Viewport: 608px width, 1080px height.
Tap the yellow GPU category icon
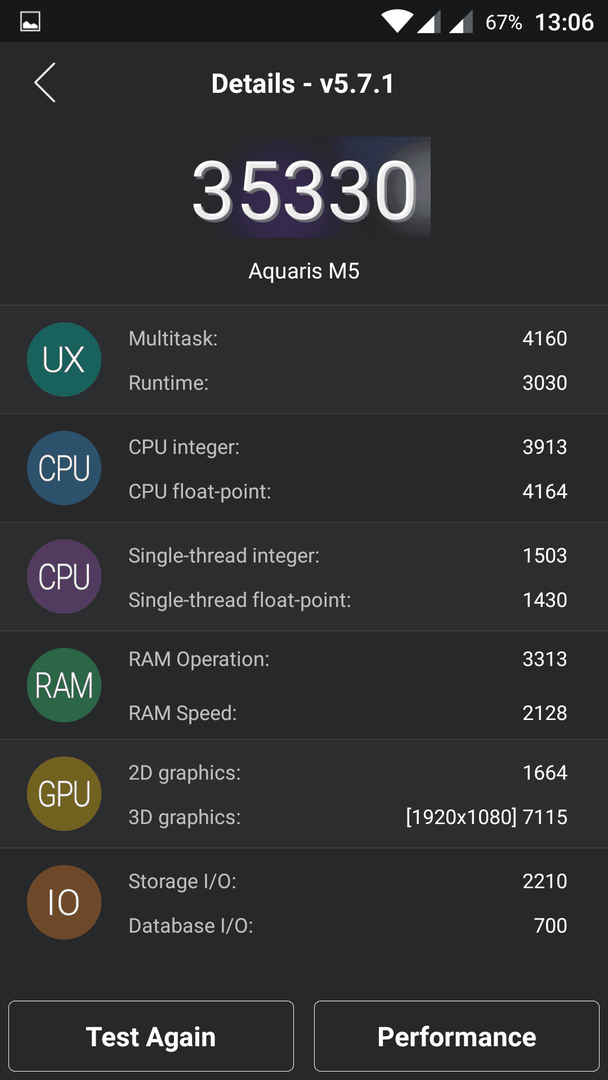coord(64,793)
